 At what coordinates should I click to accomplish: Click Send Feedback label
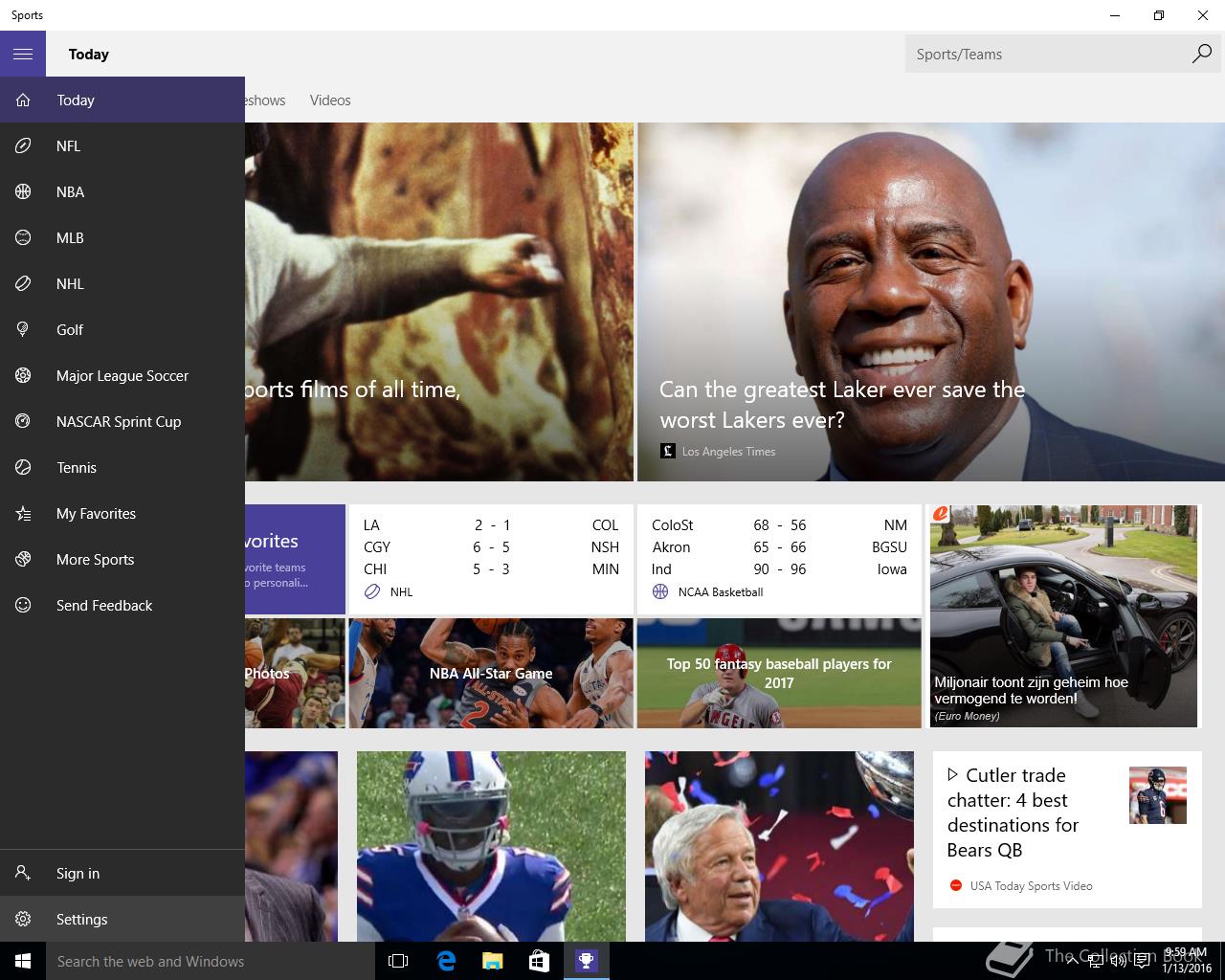[x=104, y=605]
